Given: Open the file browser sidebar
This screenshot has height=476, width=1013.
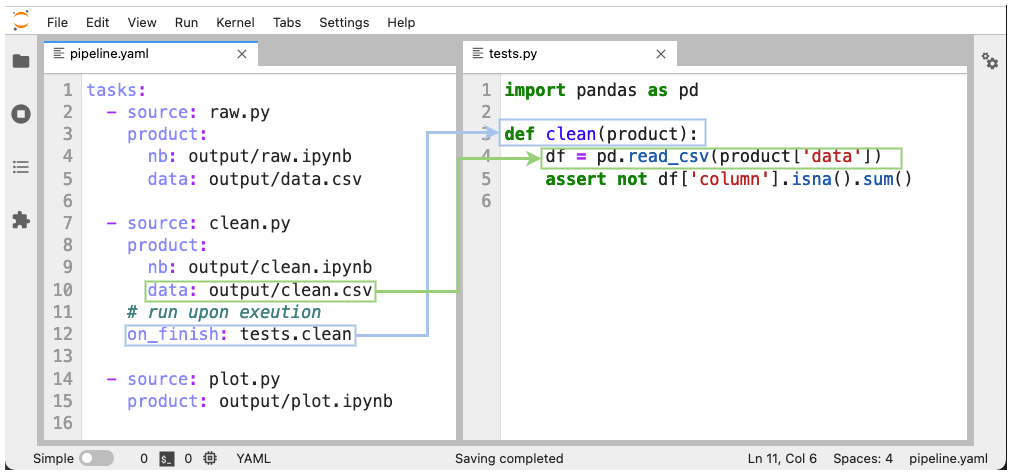Looking at the screenshot, I should click(x=21, y=62).
